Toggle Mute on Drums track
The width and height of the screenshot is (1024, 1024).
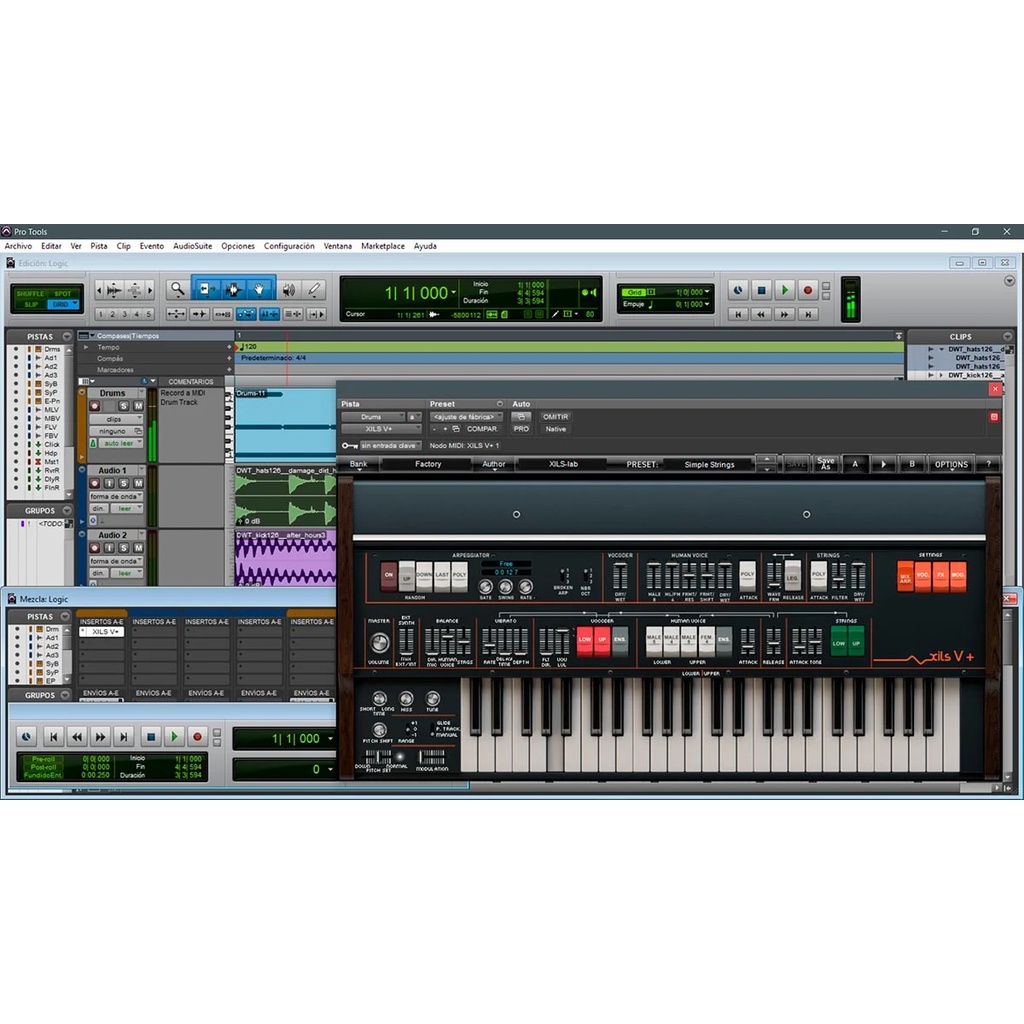138,406
